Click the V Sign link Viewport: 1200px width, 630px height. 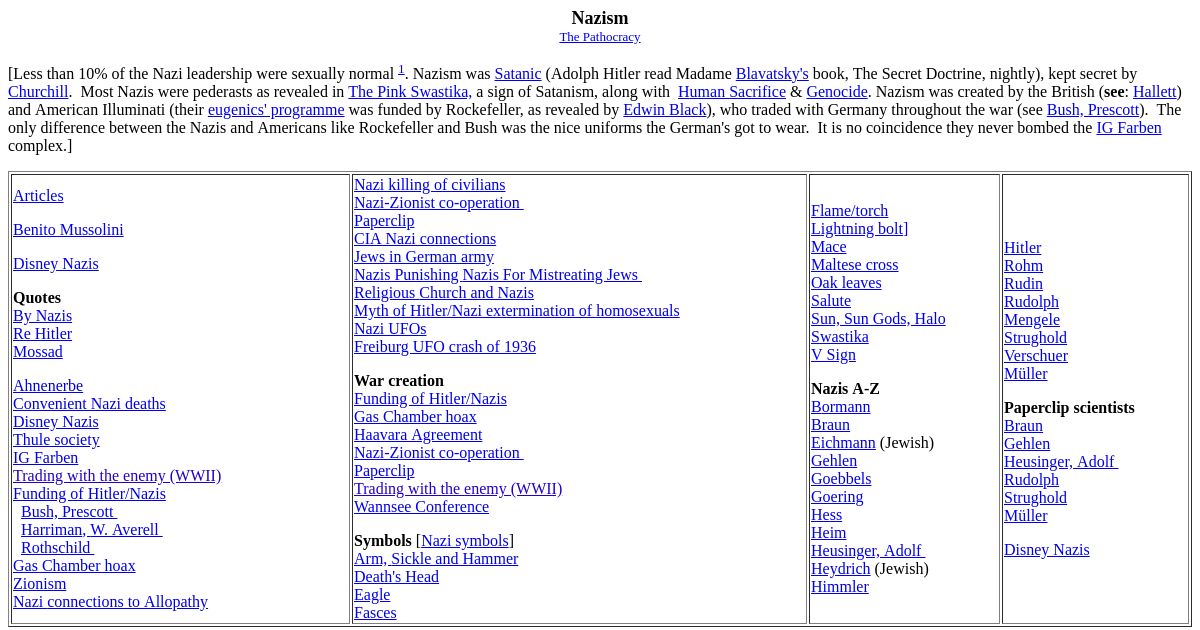point(833,355)
